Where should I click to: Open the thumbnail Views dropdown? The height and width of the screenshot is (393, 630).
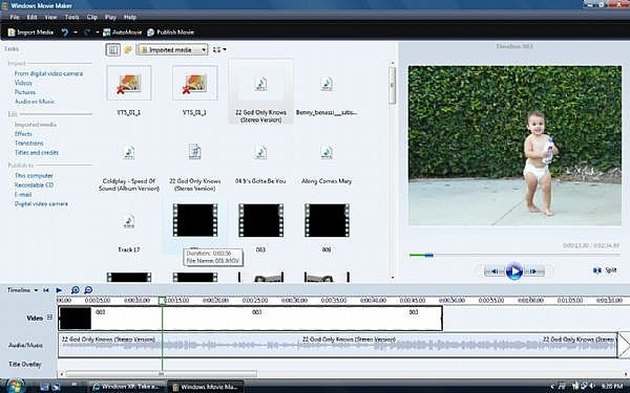coord(219,49)
